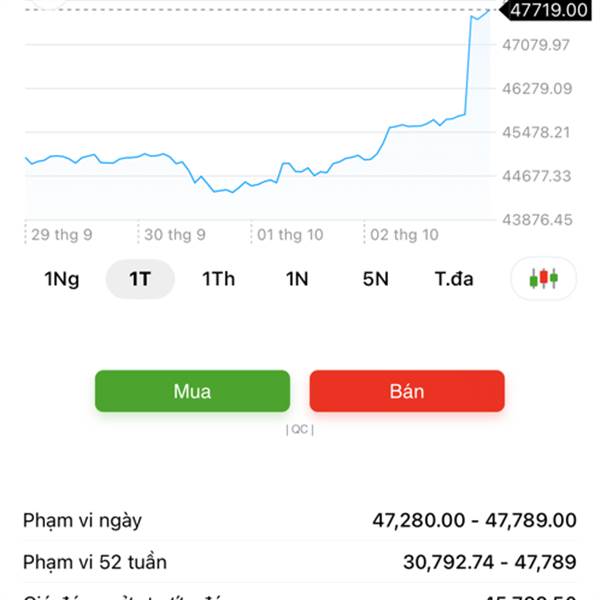This screenshot has width=600, height=600.
Task: Tap the Phạm vi 52 tuần label
Action: point(95,562)
